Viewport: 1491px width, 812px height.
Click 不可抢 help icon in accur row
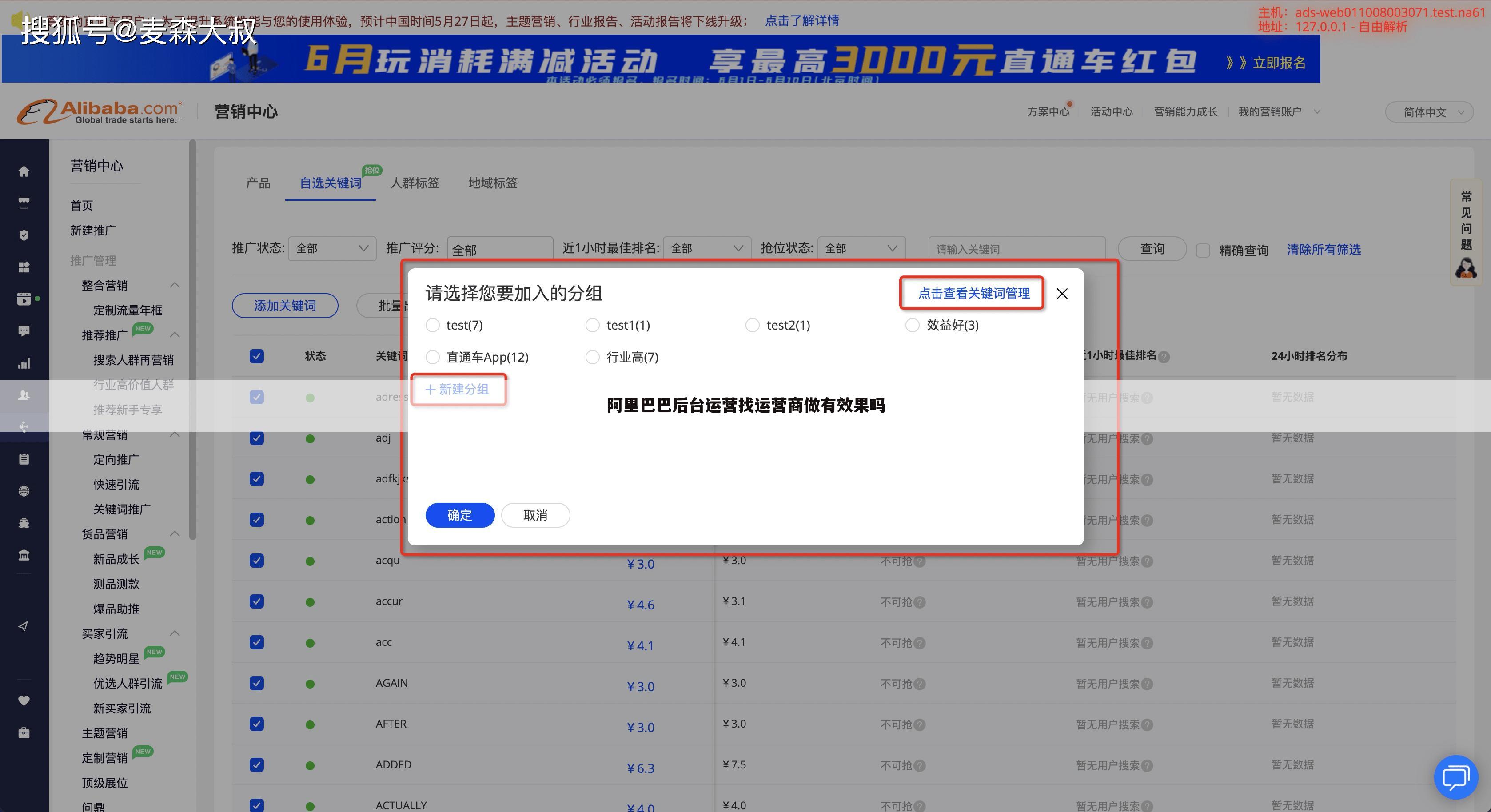pos(920,602)
